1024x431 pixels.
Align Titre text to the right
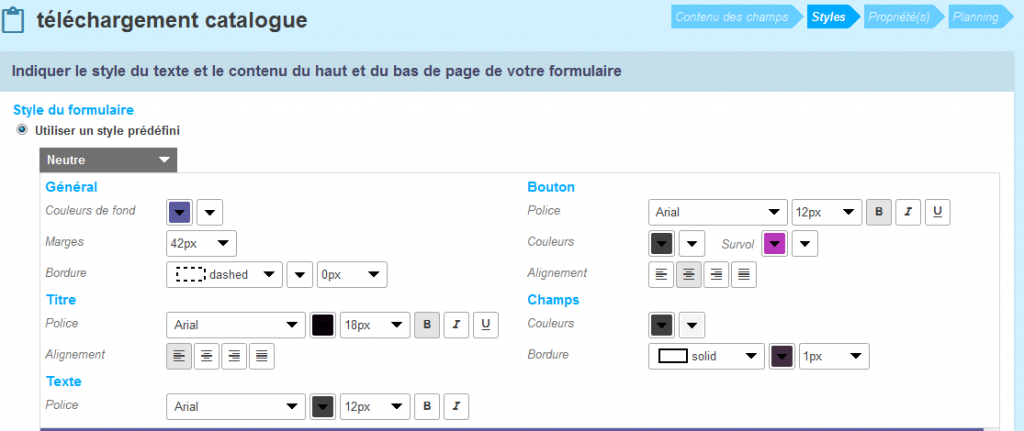234,356
